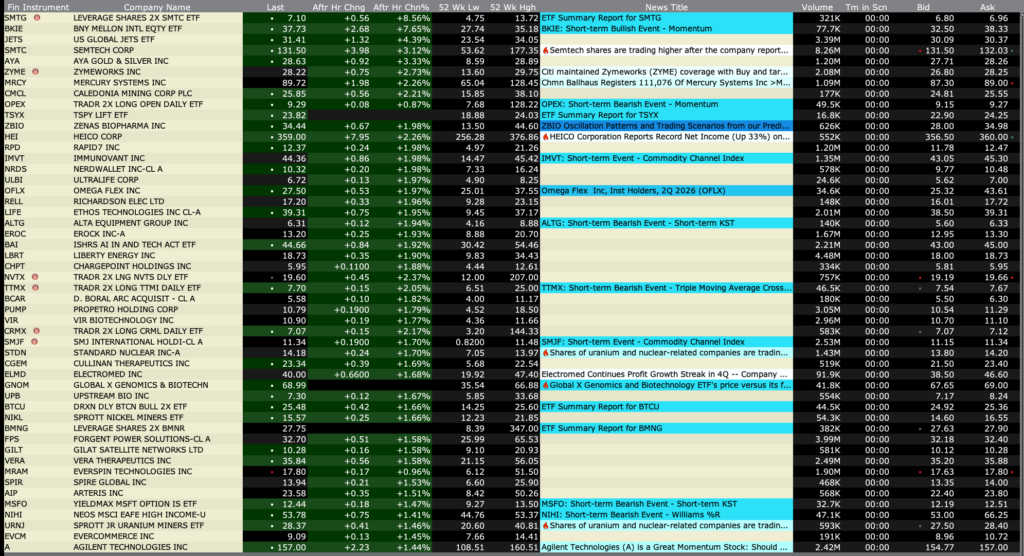Open the IMVT Commodity Channel Index headline
Screen dimensions: 1024x556
coord(643,158)
